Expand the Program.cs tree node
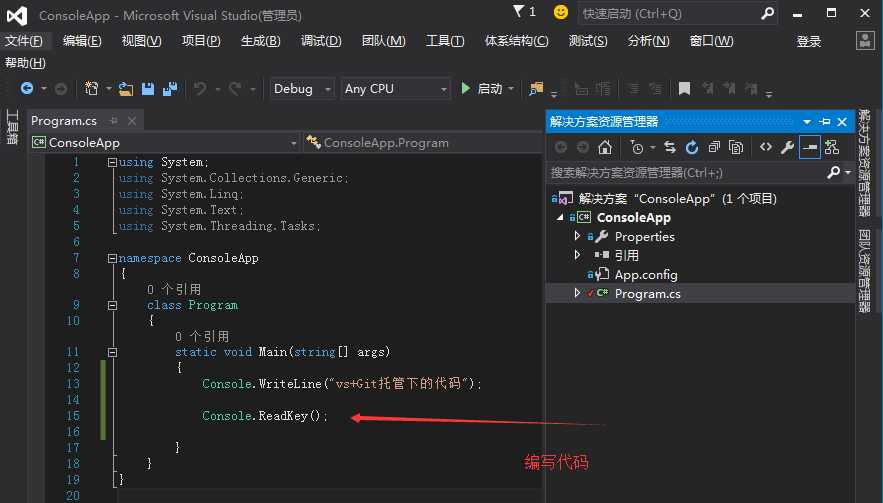This screenshot has height=503, width=883. pyautogui.click(x=577, y=293)
